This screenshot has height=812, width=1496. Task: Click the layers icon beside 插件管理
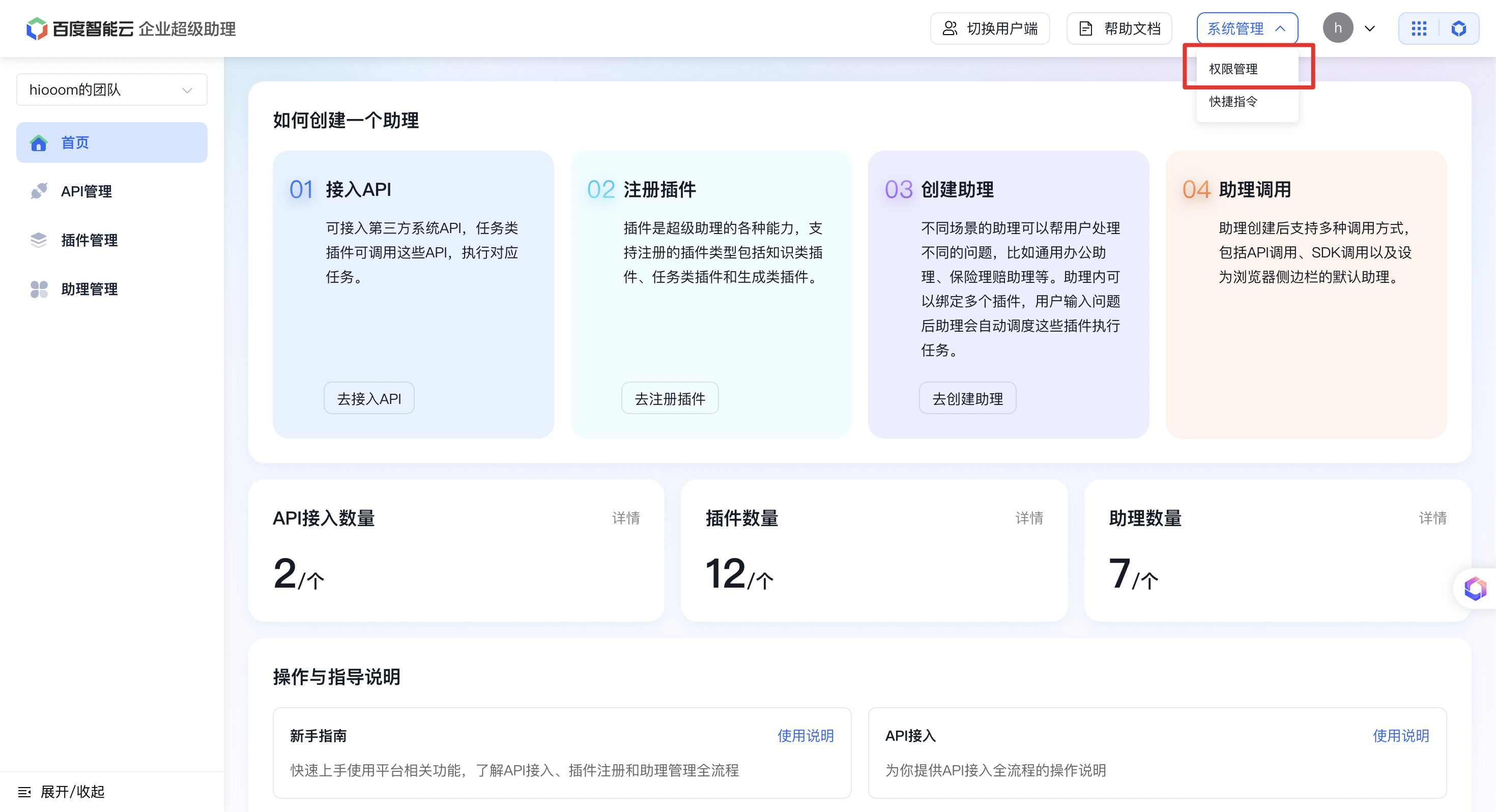[39, 240]
